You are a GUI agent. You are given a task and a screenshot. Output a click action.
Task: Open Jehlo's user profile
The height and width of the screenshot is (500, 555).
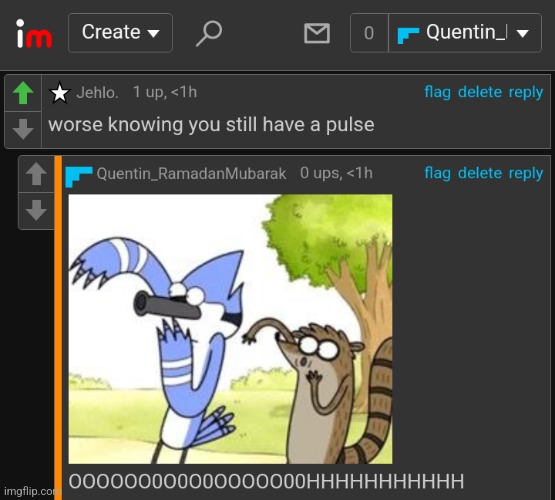97,93
